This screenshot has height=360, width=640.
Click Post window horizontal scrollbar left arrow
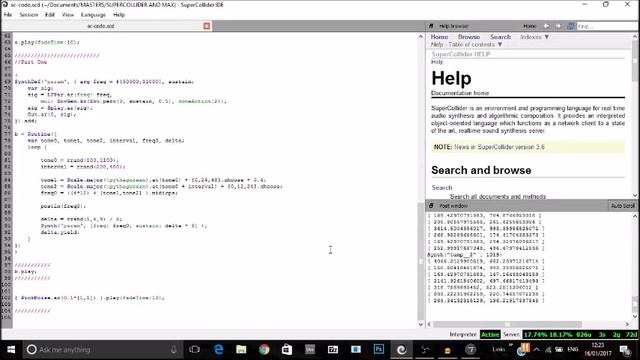pyautogui.click(x=429, y=324)
